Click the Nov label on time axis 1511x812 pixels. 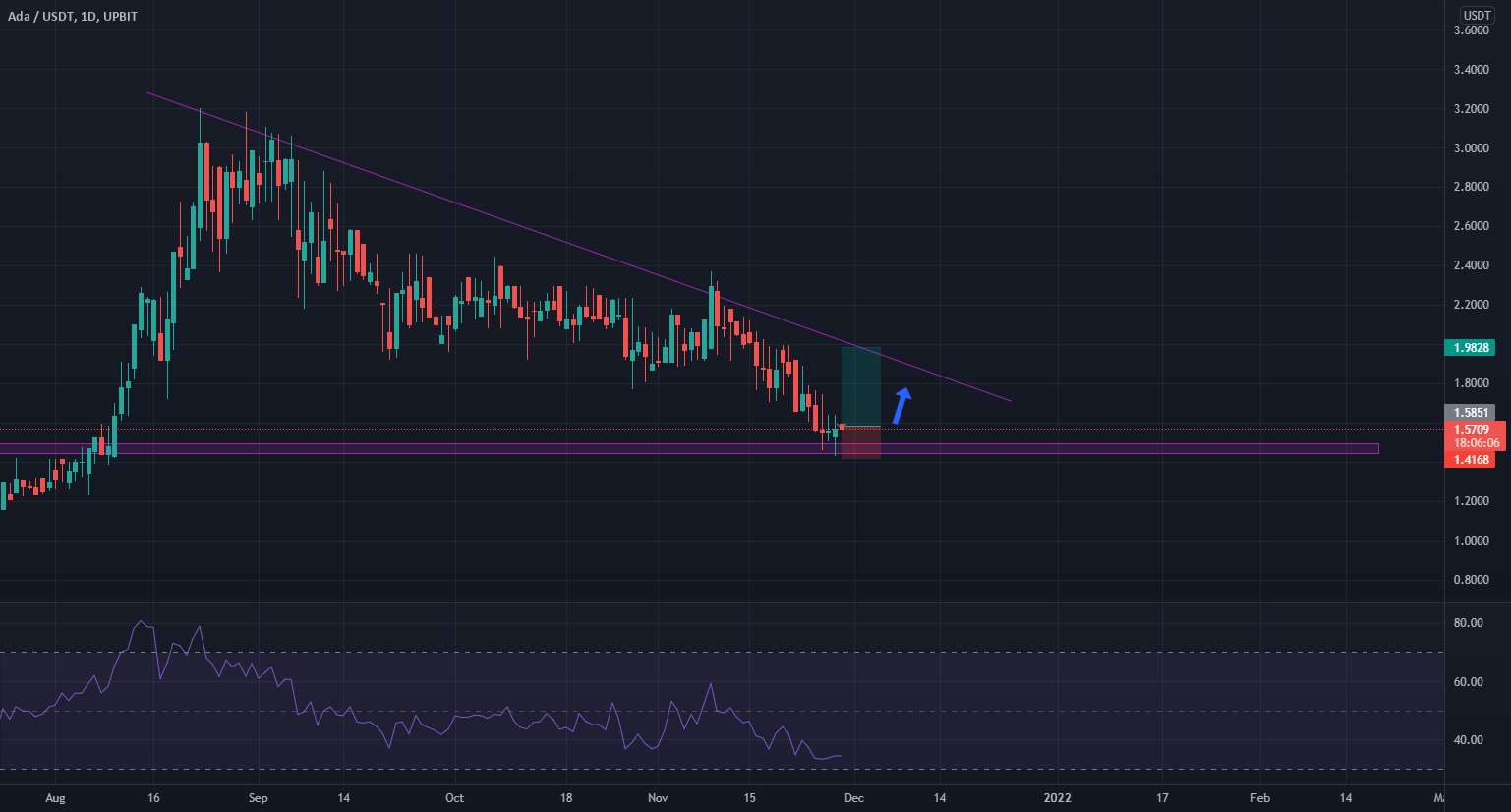[x=659, y=798]
